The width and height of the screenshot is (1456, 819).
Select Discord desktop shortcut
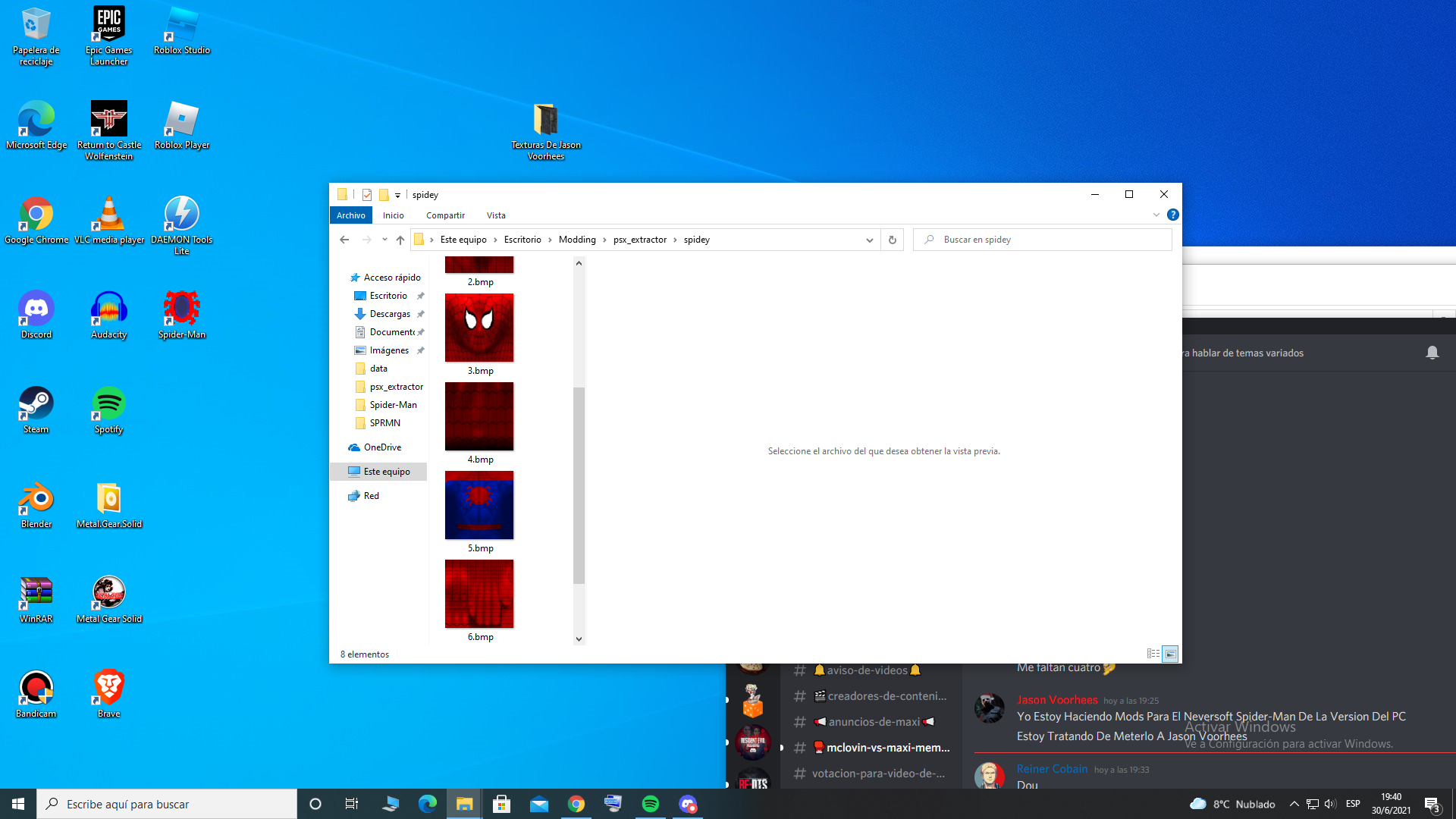tap(36, 315)
